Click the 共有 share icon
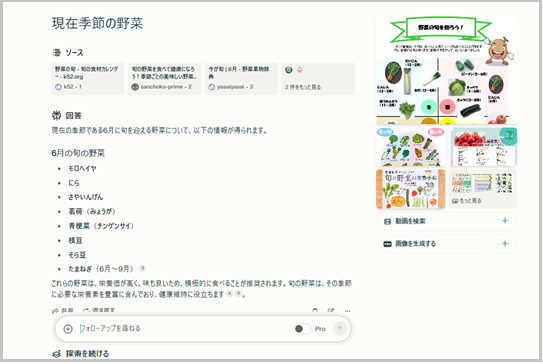The image size is (543, 364). tap(55, 311)
